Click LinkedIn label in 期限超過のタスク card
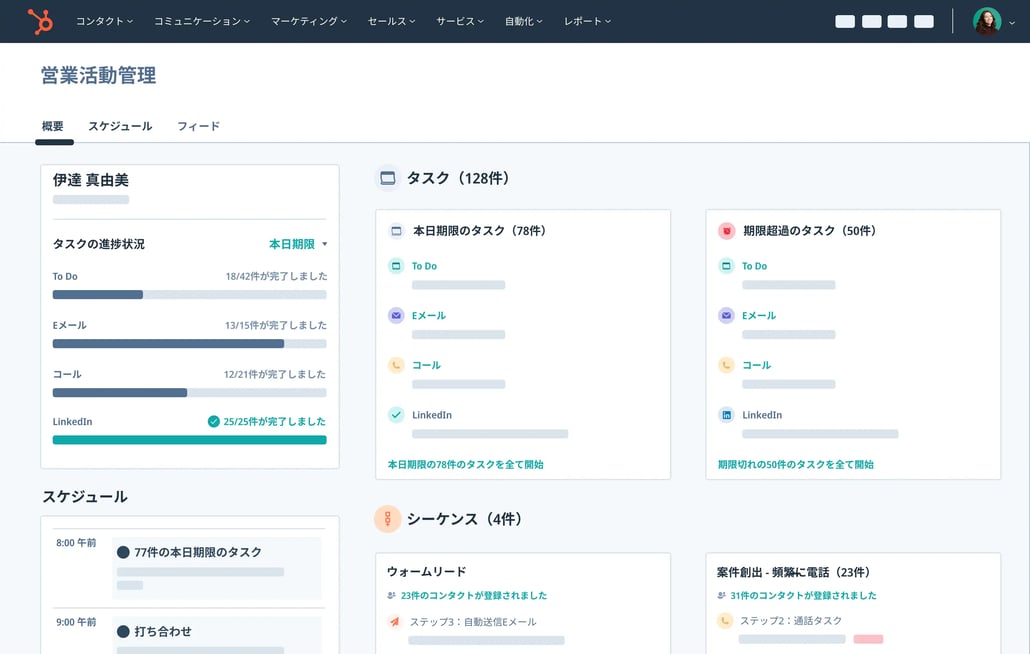 tap(762, 415)
